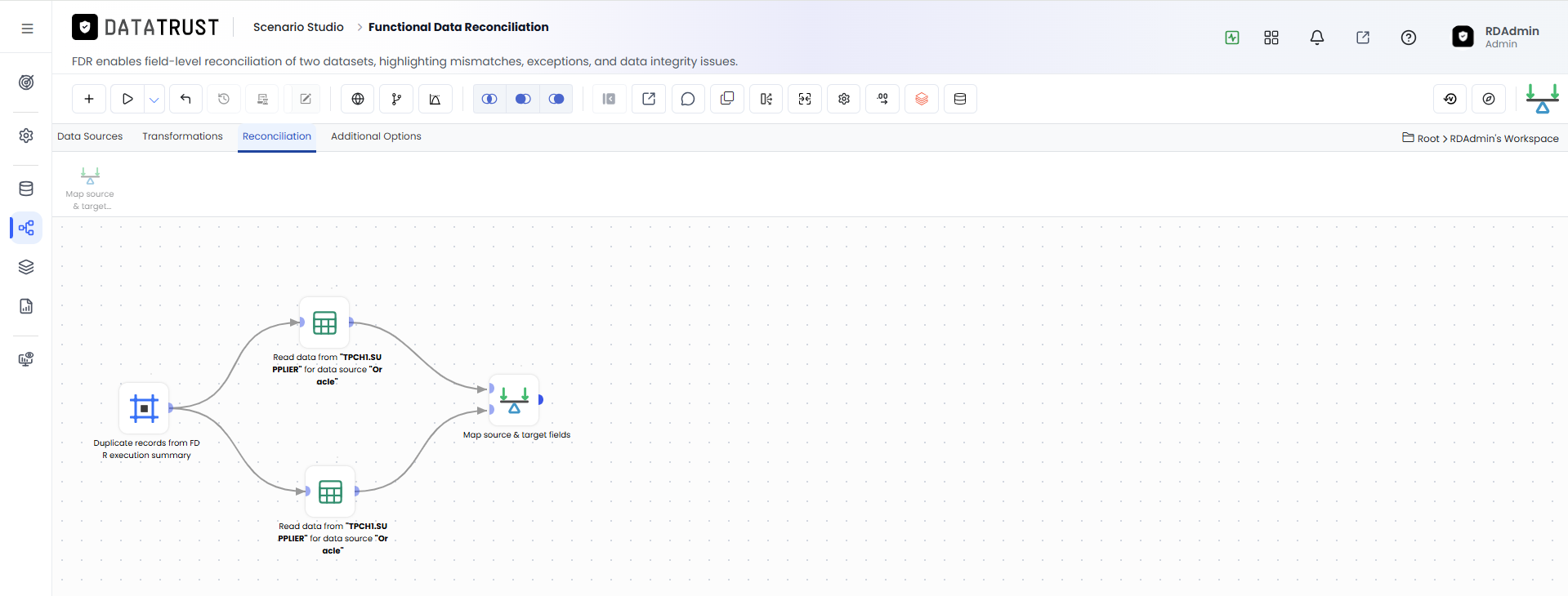Click the globe toolbar icon

coord(358,99)
